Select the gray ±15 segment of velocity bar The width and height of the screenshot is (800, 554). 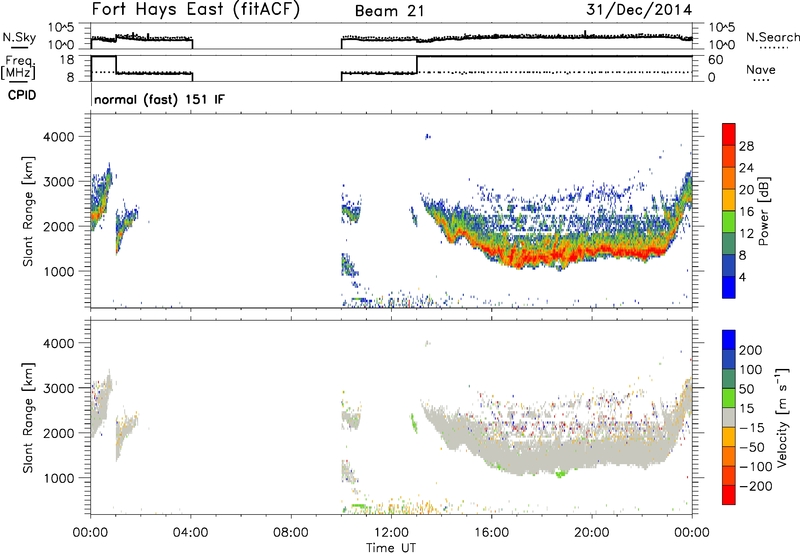click(729, 417)
